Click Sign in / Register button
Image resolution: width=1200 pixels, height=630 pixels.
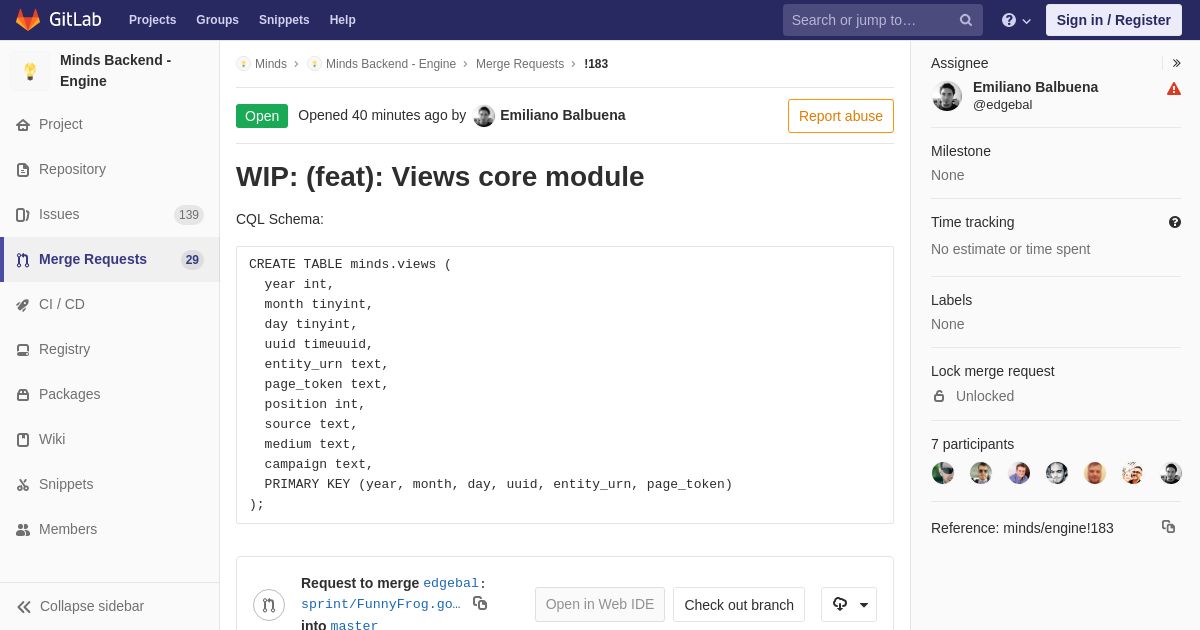(1114, 20)
